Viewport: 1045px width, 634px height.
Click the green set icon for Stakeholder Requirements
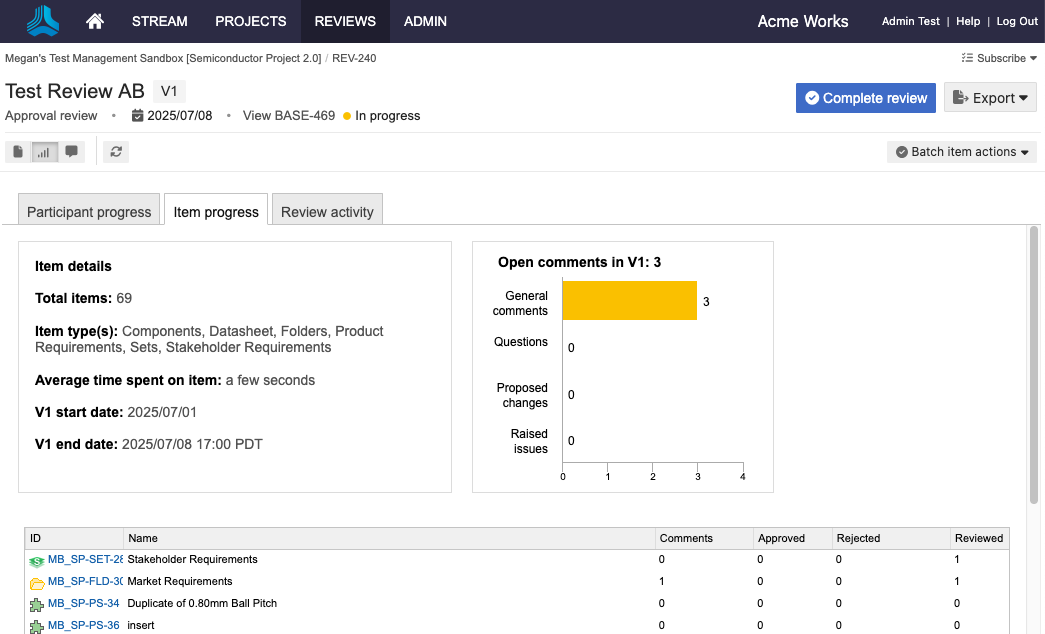36,560
